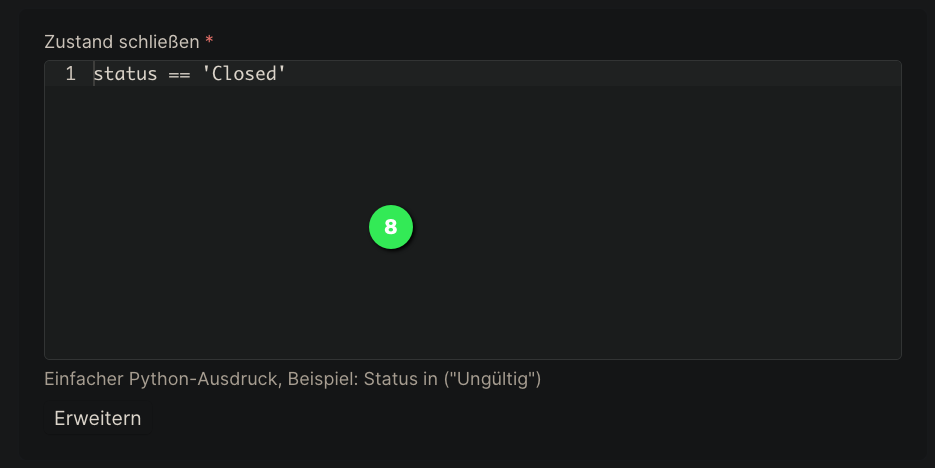
Task: Click the Status in ("Ungültig") example text
Action: coord(452,379)
